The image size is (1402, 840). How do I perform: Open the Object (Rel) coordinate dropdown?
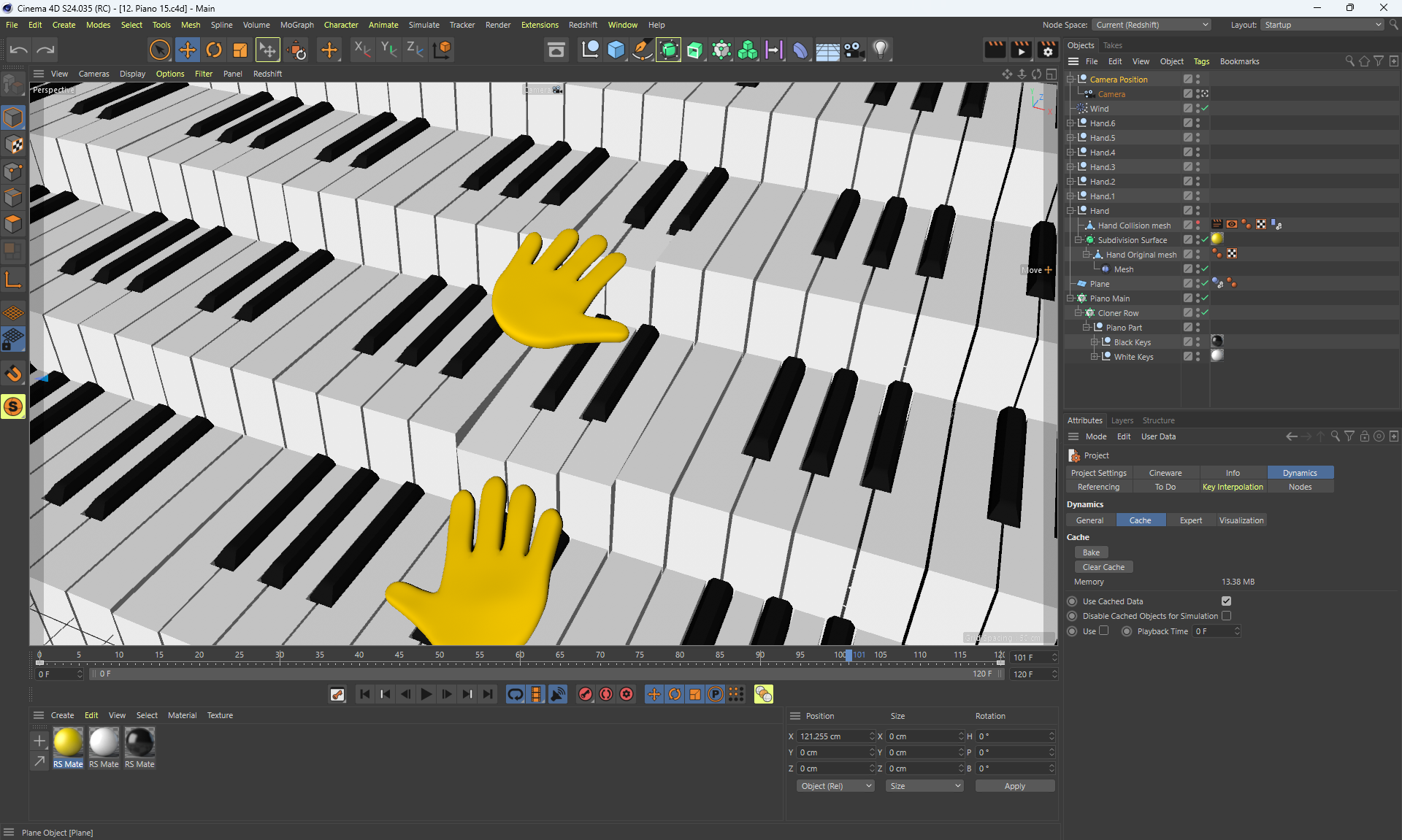click(x=835, y=786)
